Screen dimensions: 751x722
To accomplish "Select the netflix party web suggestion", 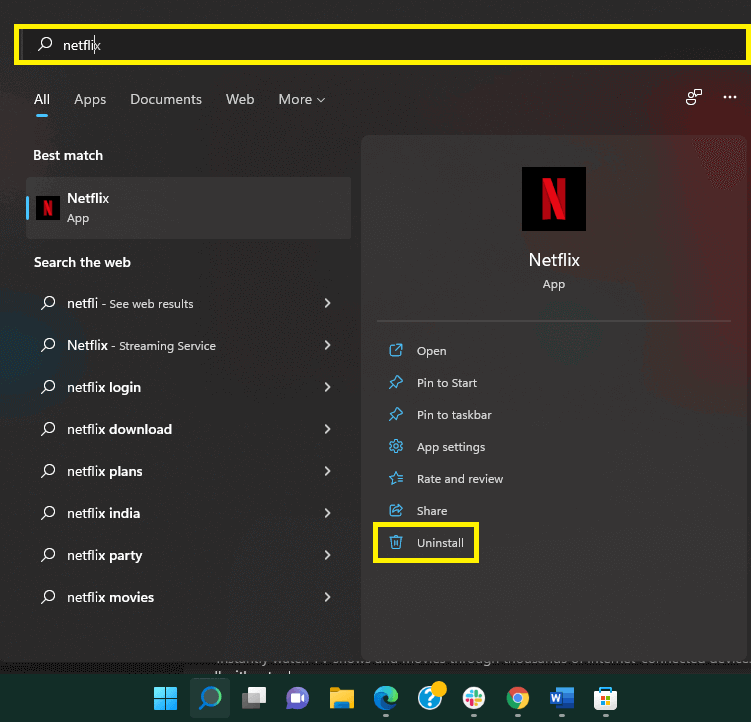I will (105, 555).
